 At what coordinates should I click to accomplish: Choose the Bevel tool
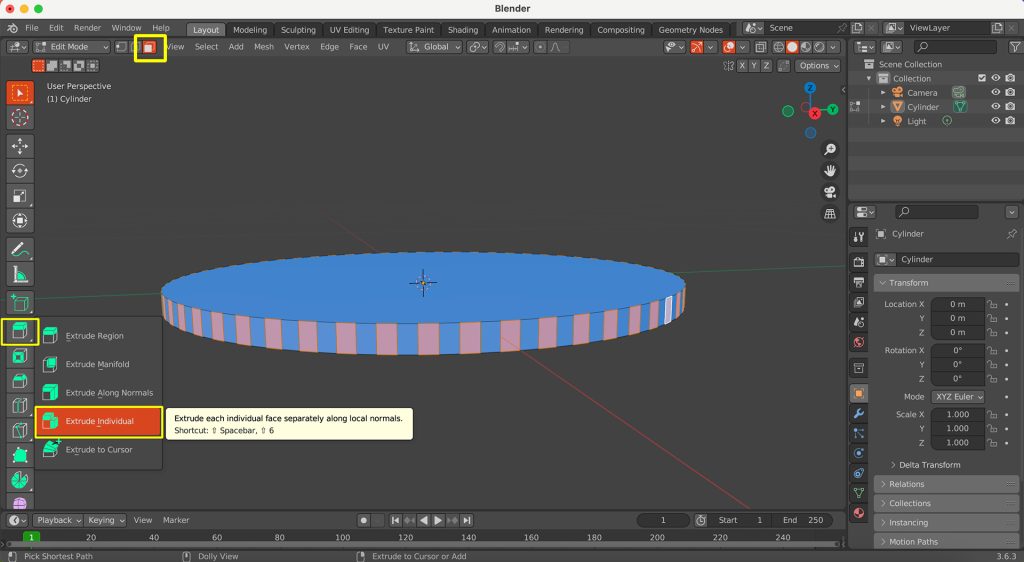[x=20, y=381]
